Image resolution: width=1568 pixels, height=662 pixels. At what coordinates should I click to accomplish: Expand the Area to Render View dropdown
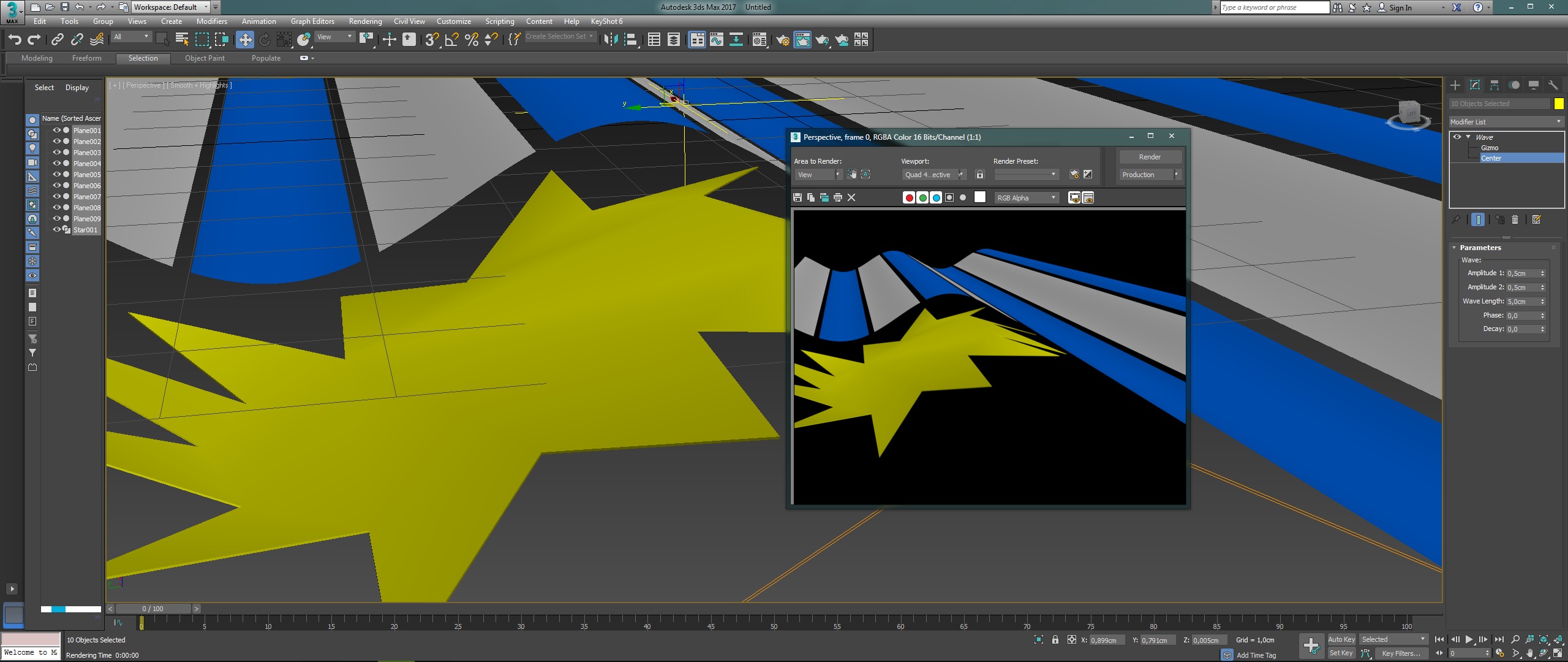[818, 175]
